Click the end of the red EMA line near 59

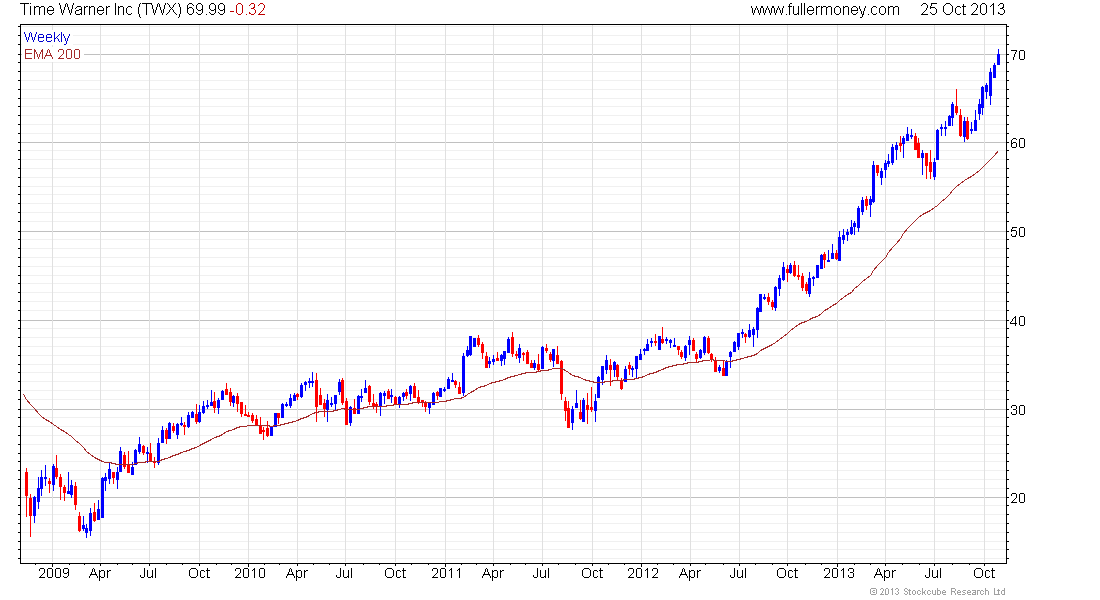click(x=997, y=152)
